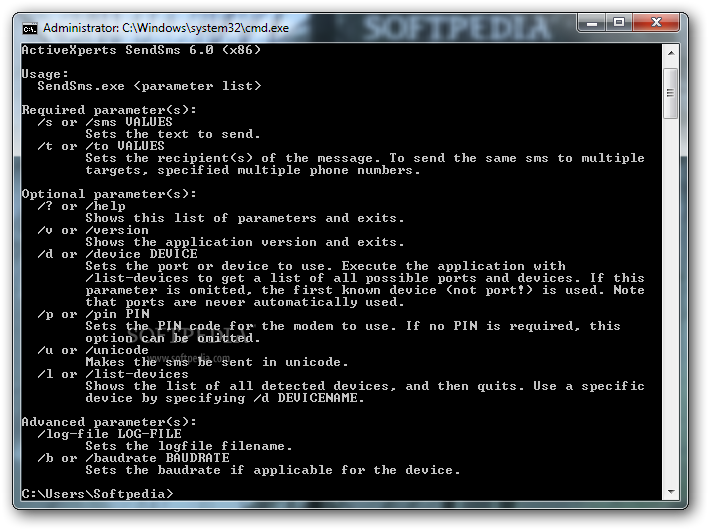
Task: Click the '/t or /to VALUES' line
Action: (x=101, y=146)
